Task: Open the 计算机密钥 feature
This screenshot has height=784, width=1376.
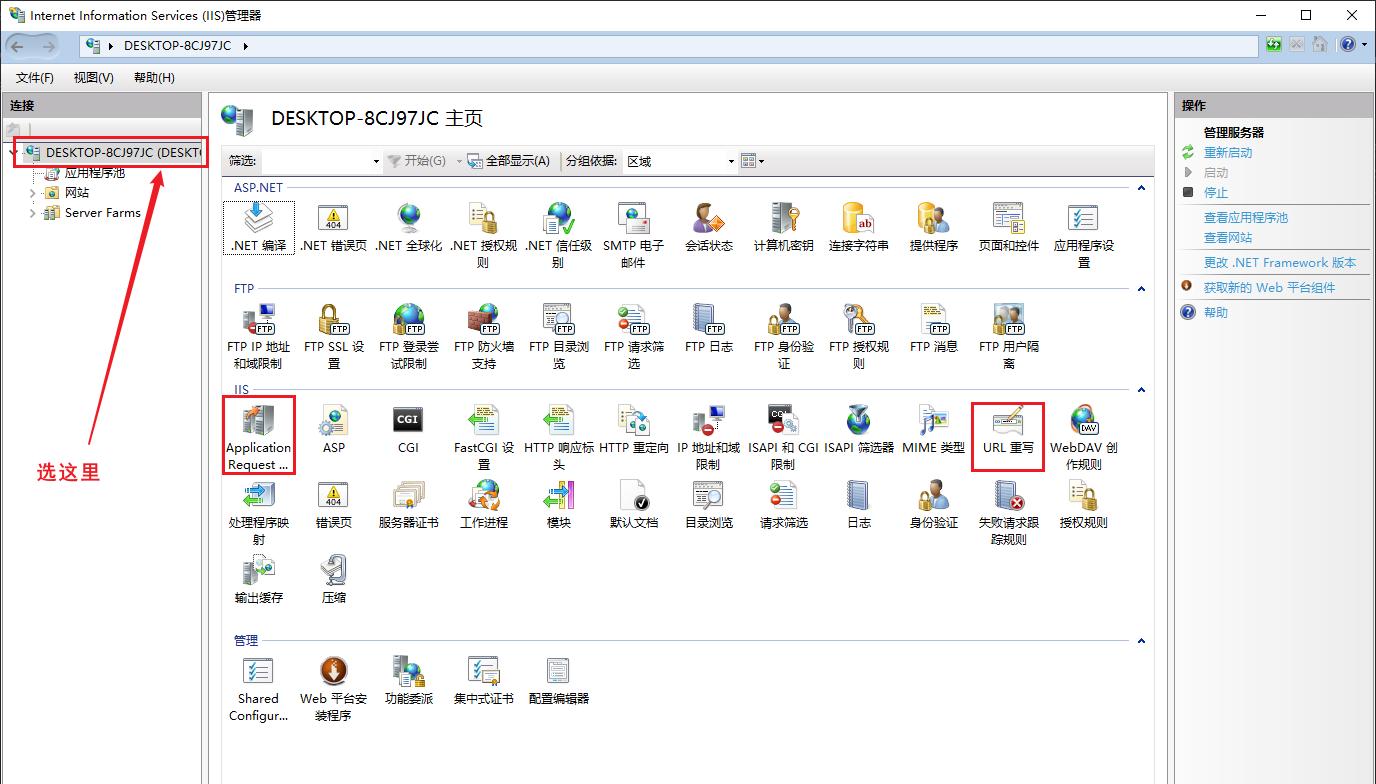Action: (x=784, y=228)
